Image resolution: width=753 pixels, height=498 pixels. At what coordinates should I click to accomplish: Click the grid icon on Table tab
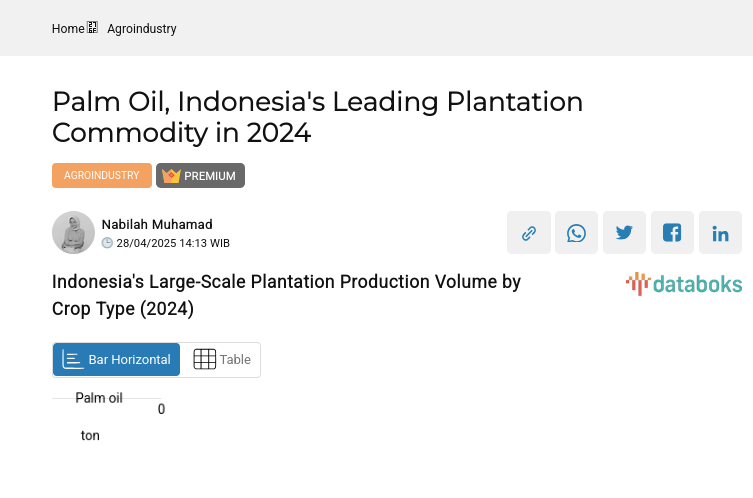click(205, 359)
